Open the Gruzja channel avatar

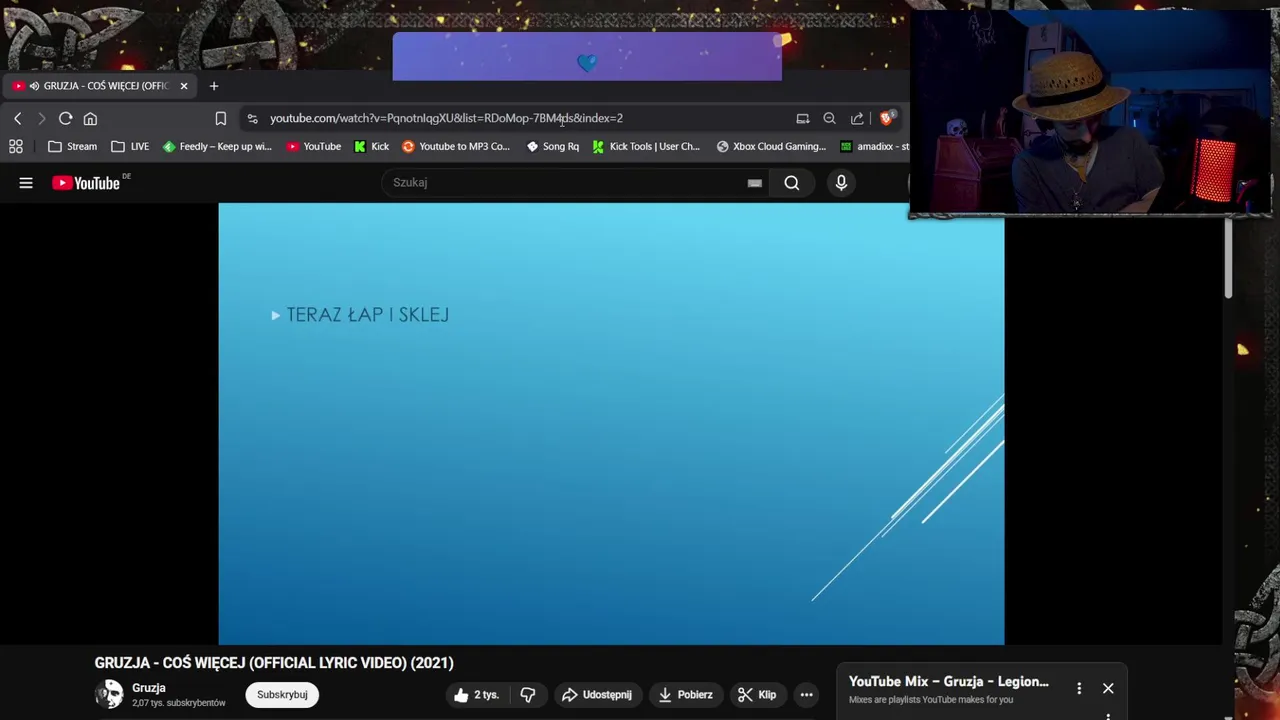point(109,694)
